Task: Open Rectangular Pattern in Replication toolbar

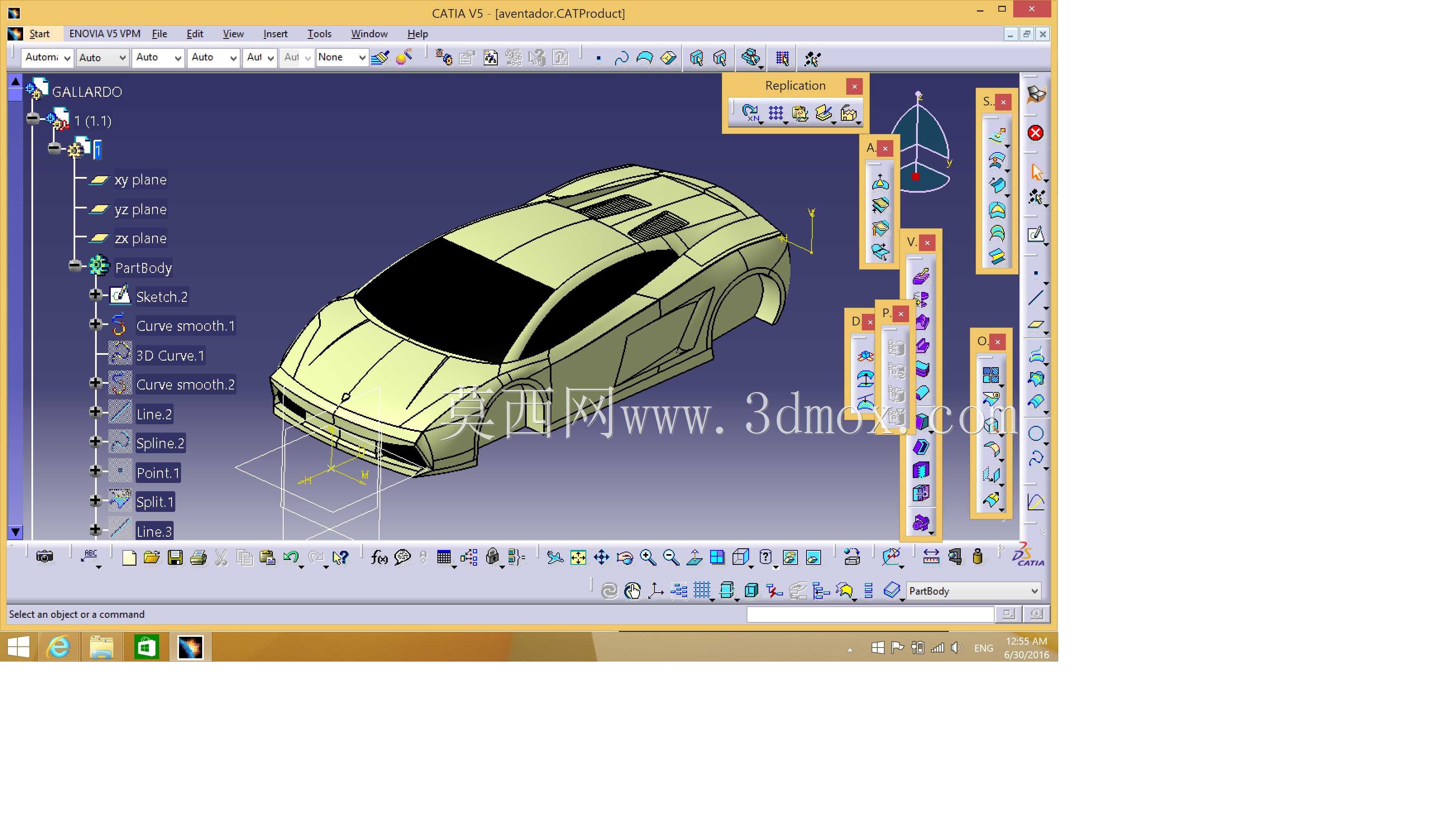Action: (776, 113)
